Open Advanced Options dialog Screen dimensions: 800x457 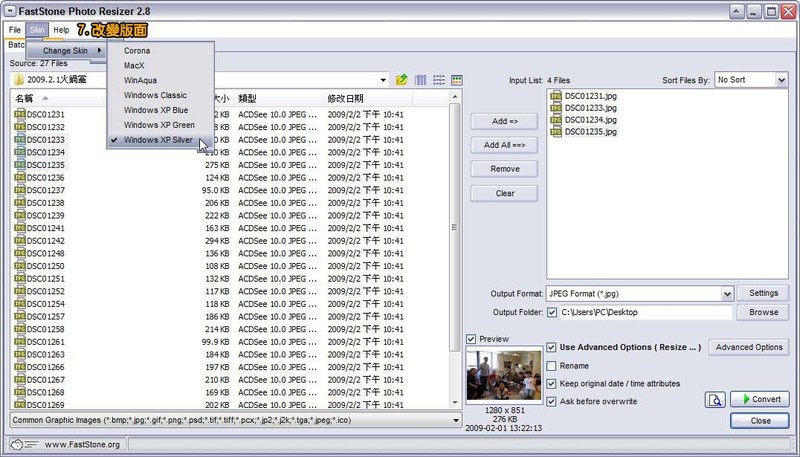[749, 347]
